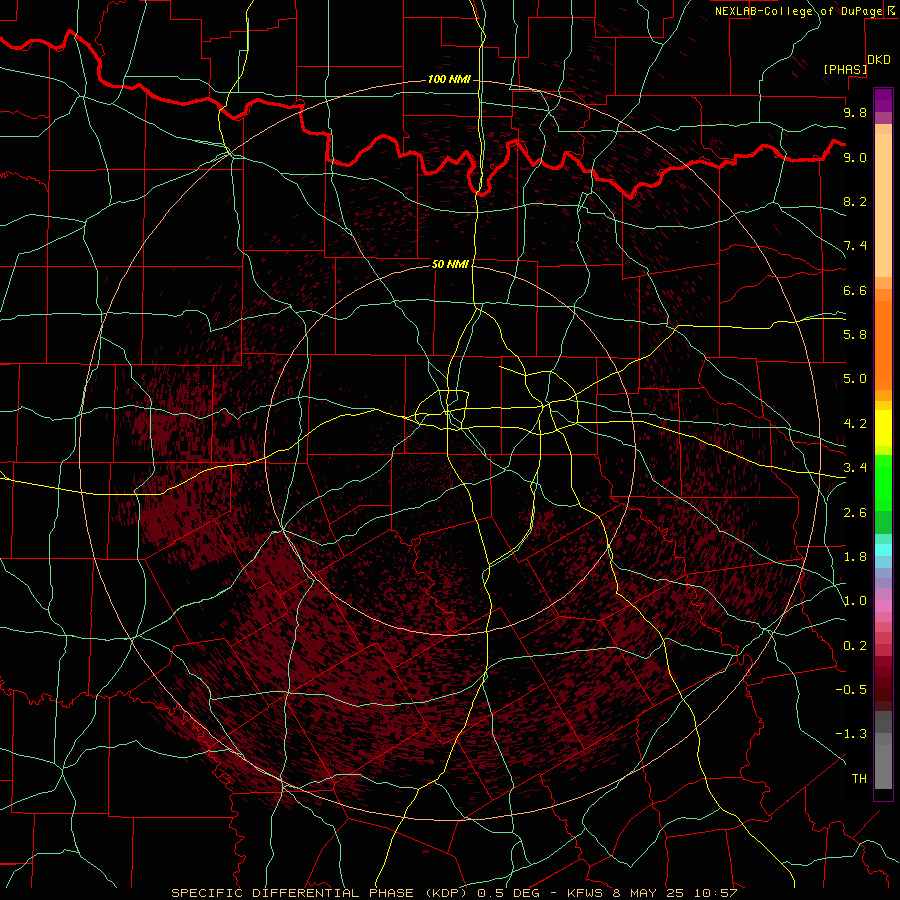900x900 pixels.
Task: Select the 100 NMI range ring label
Action: [449, 79]
